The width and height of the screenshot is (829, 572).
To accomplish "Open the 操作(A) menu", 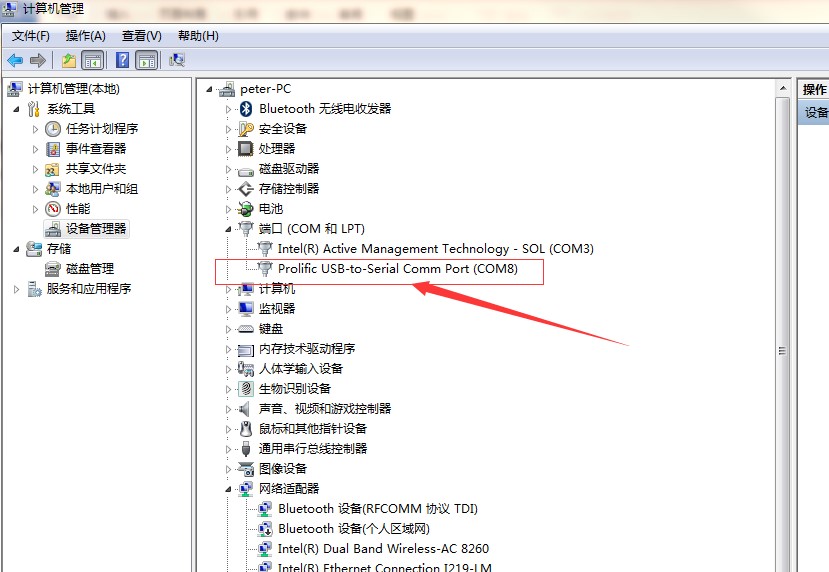I will tap(85, 36).
